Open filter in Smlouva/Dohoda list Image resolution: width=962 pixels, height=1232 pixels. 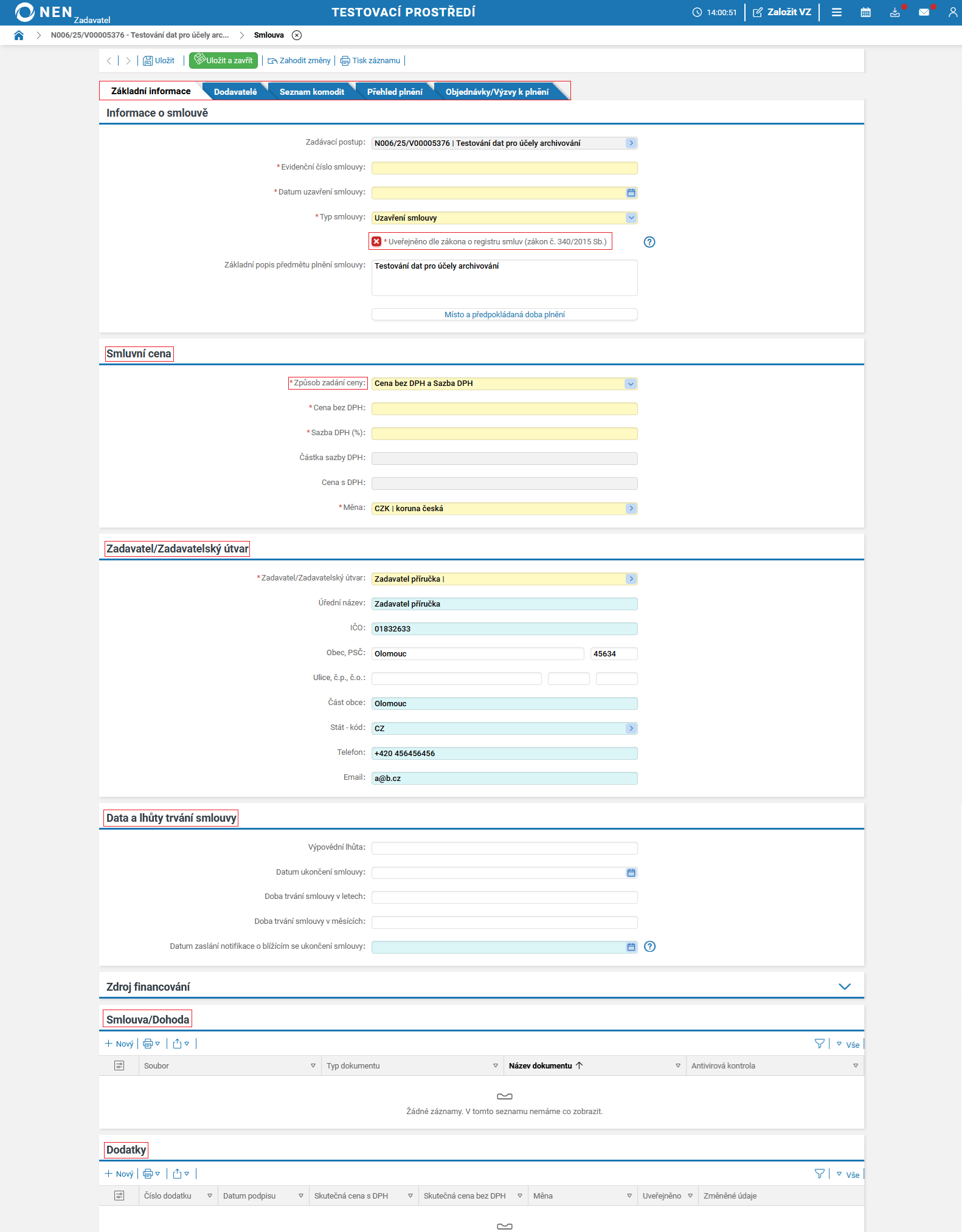[x=820, y=1044]
